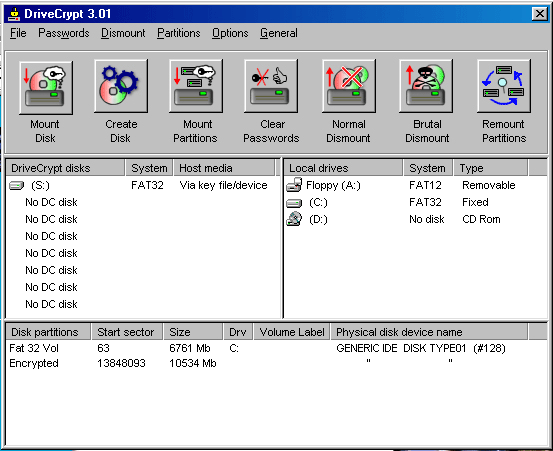Viewport: 553px width, 451px height.
Task: Trigger the Brutal Dismount skull icon
Action: pos(426,86)
